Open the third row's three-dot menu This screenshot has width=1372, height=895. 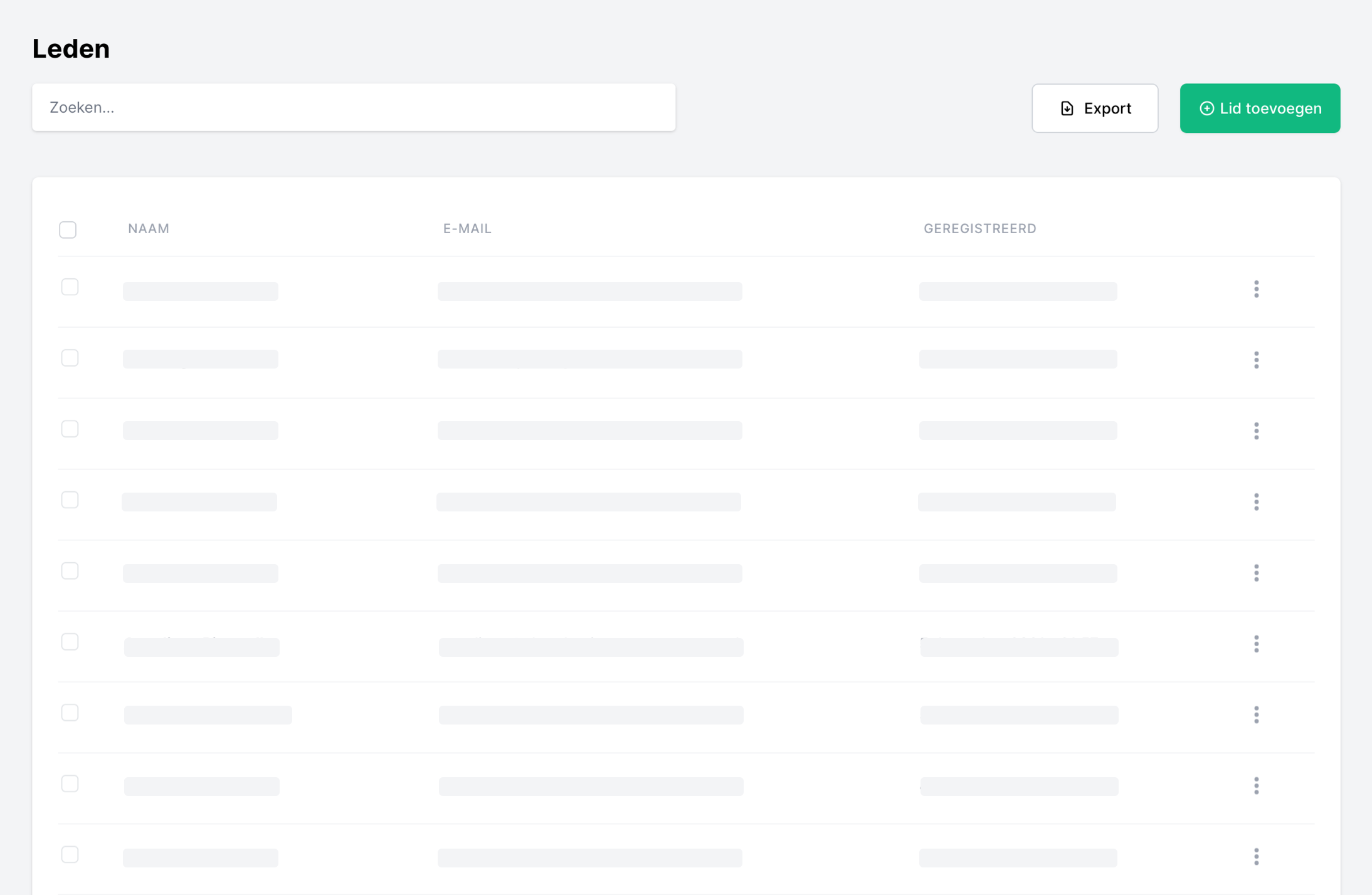click(1256, 431)
